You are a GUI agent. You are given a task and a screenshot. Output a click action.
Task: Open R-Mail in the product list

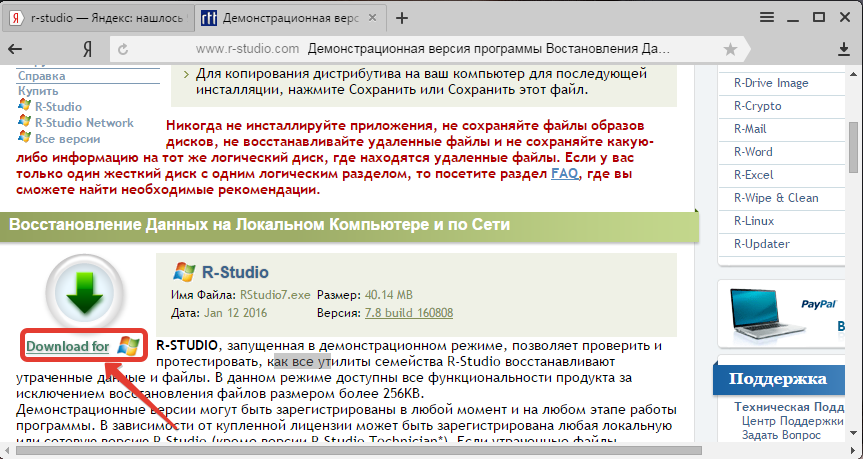pyautogui.click(x=750, y=129)
